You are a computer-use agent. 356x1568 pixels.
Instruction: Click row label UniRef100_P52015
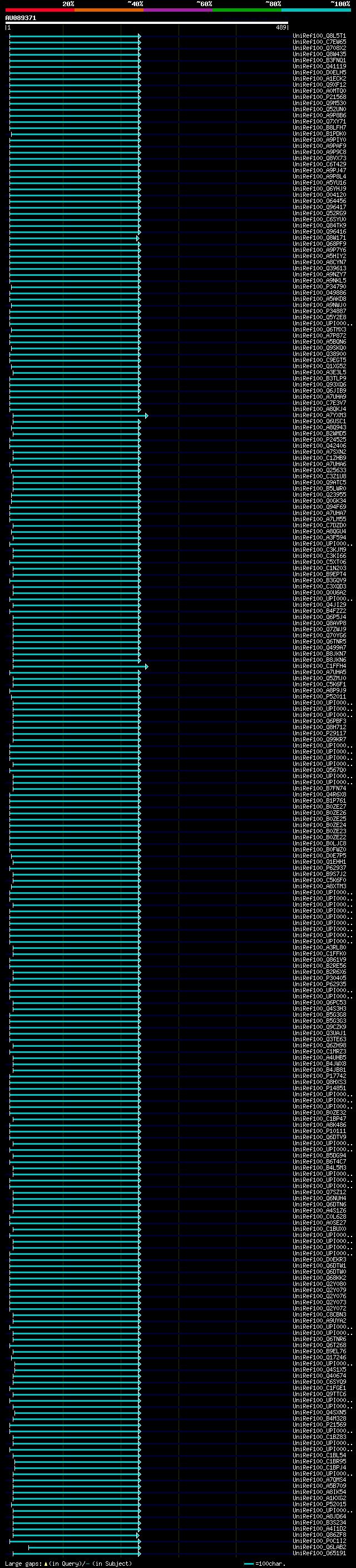(x=319, y=1505)
